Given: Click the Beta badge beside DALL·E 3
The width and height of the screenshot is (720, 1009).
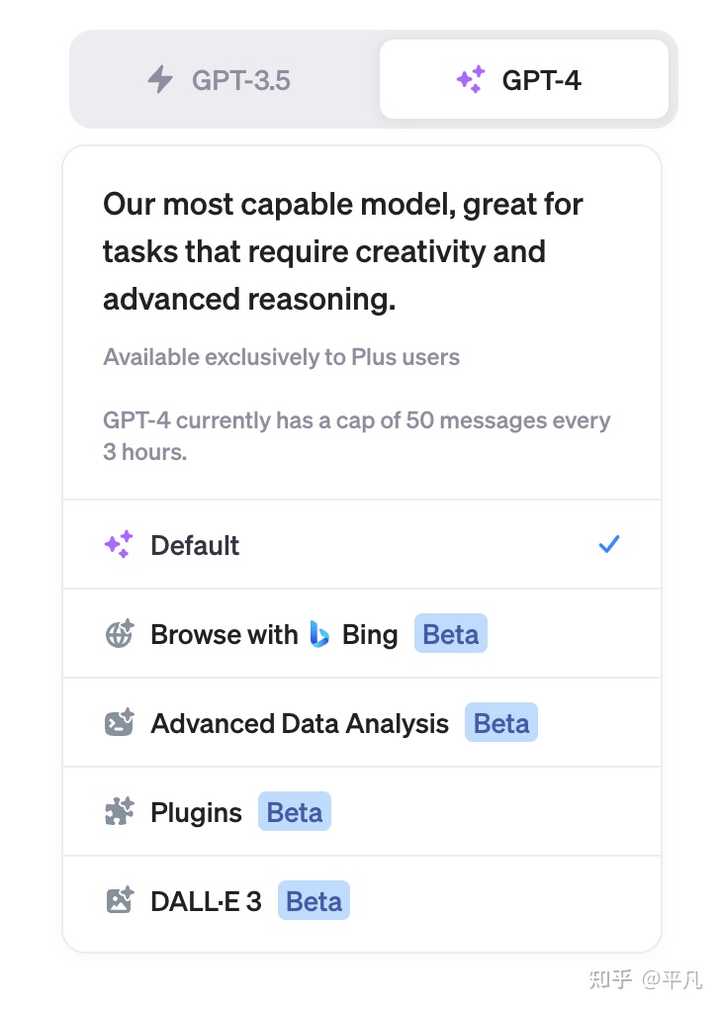Looking at the screenshot, I should pyautogui.click(x=314, y=901).
